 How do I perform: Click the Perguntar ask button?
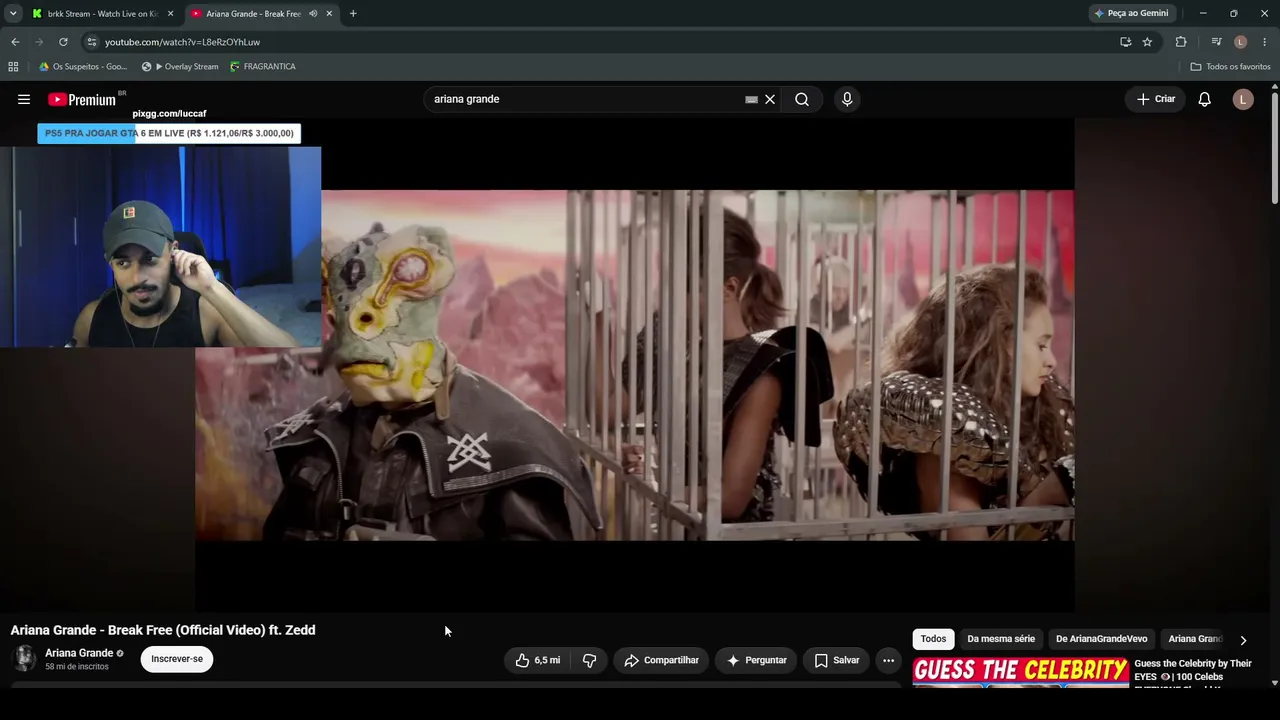click(757, 660)
